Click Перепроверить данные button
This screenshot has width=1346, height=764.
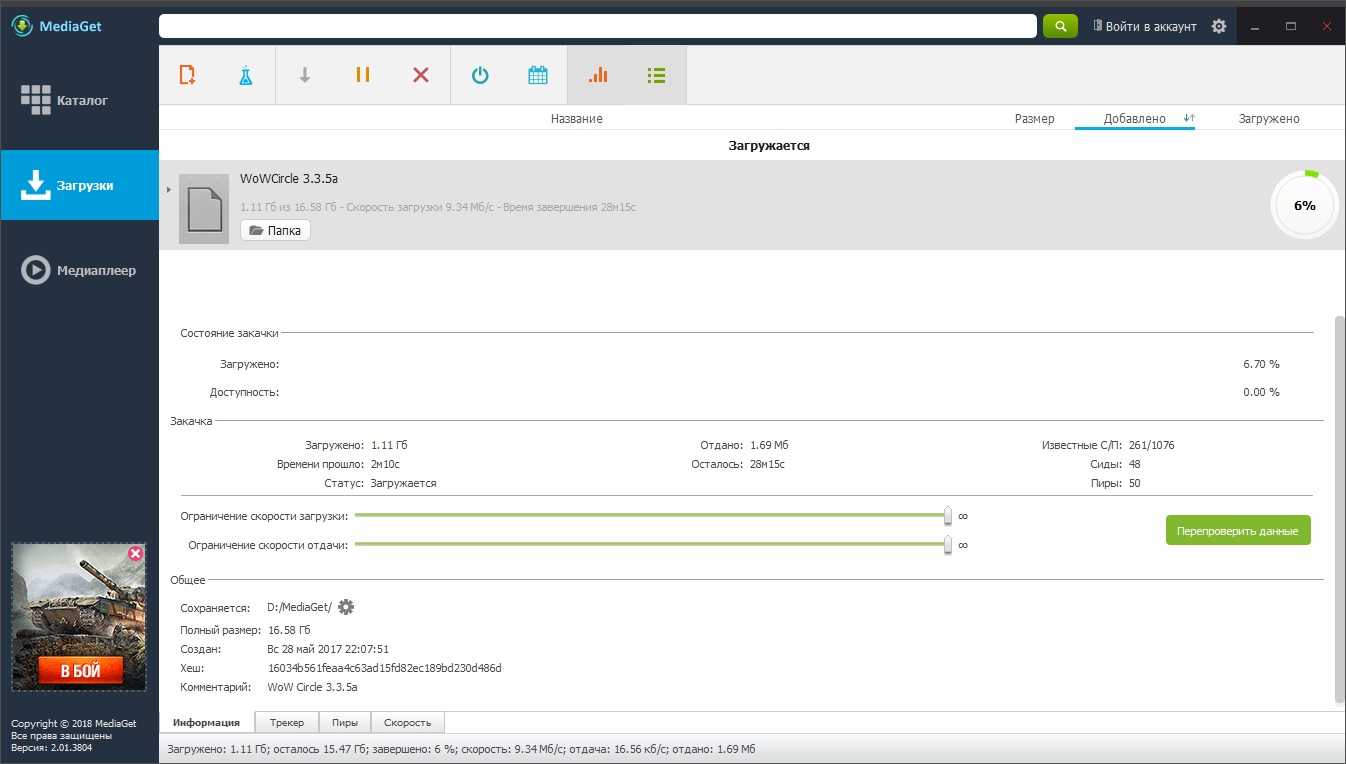(1238, 530)
